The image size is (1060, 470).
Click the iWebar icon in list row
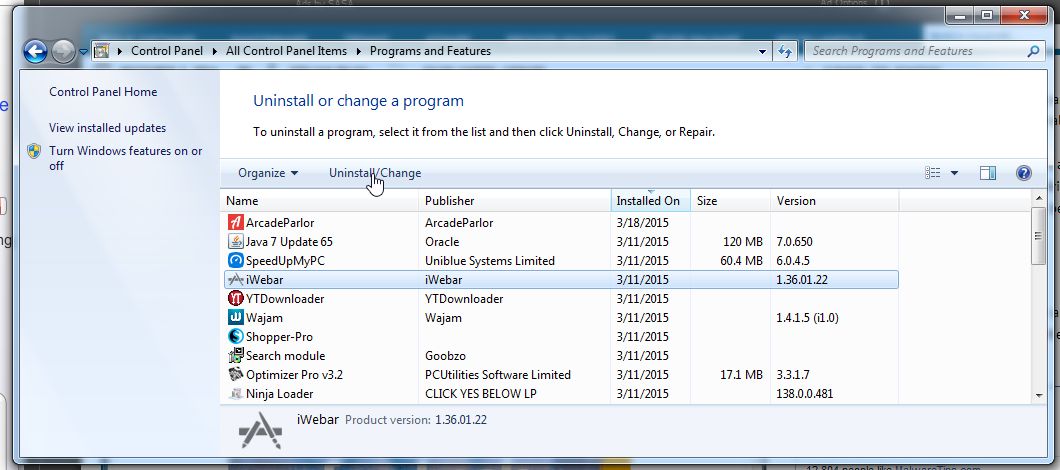[x=235, y=279]
